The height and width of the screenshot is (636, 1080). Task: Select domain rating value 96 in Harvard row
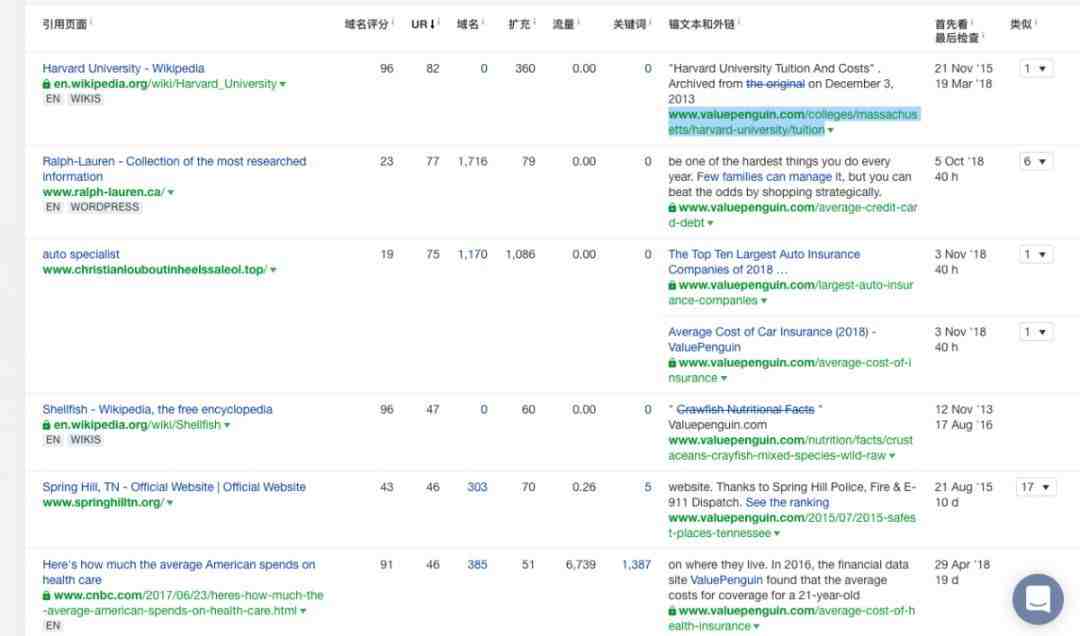(386, 68)
